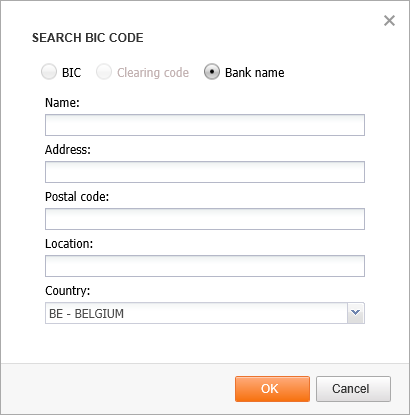410x415 pixels.
Task: Click the 'Bank name' label text
Action: point(255,73)
